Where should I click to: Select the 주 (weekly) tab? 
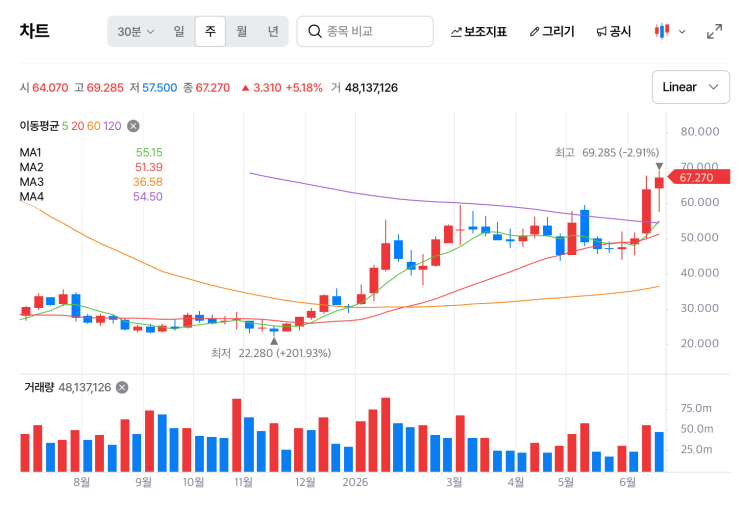[x=210, y=31]
